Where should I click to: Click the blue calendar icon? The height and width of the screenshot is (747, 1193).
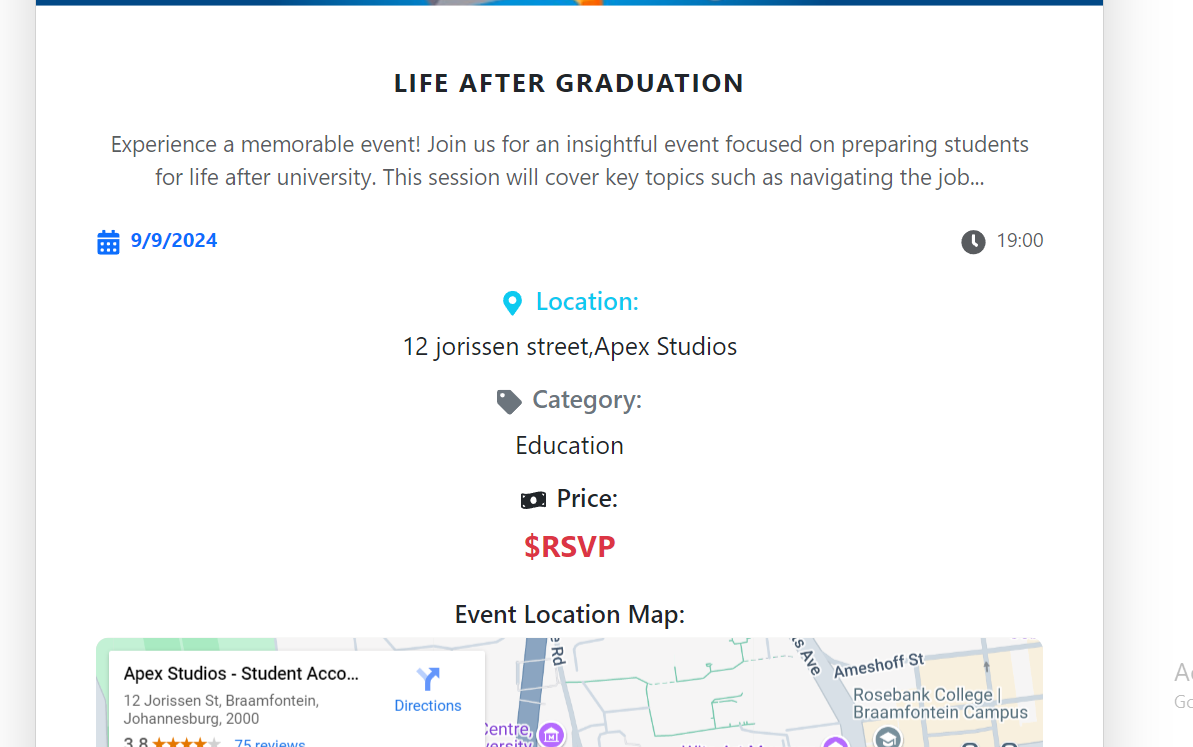click(108, 242)
